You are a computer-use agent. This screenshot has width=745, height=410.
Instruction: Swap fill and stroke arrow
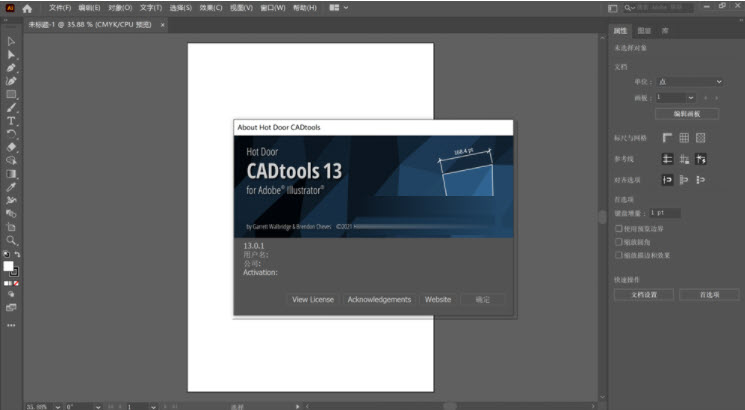coord(17,255)
